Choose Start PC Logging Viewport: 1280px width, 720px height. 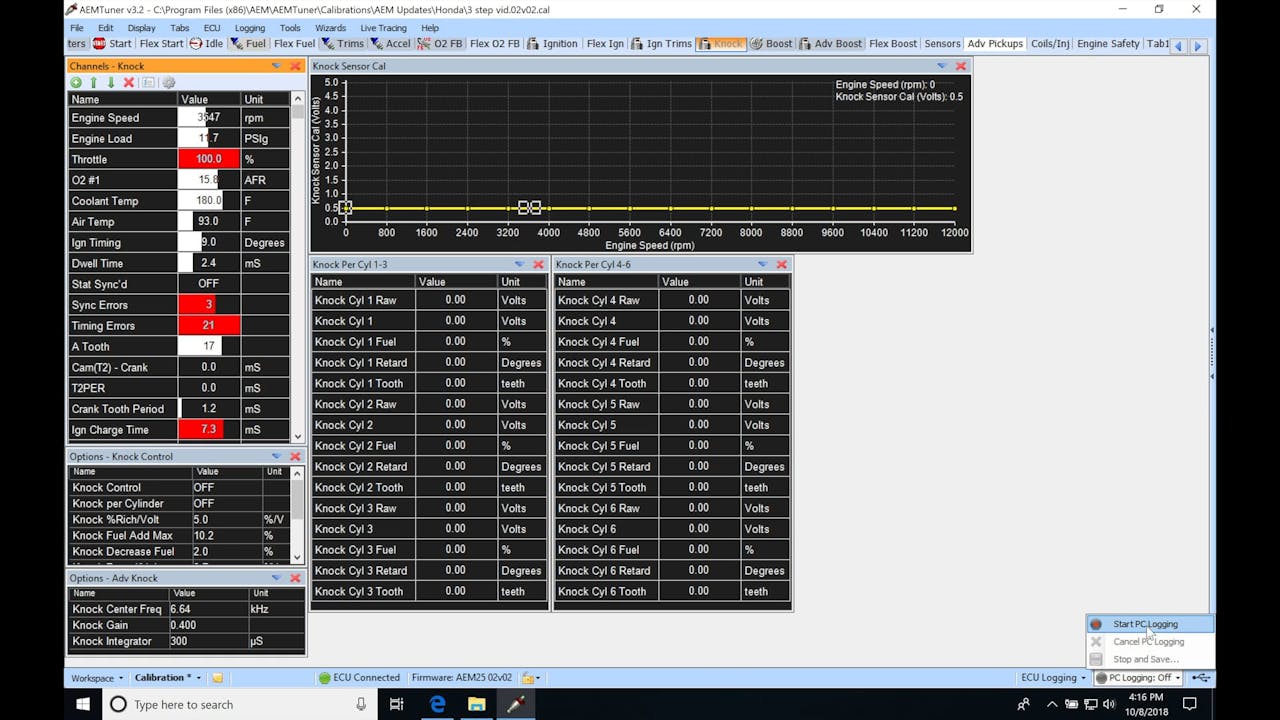click(x=1147, y=623)
